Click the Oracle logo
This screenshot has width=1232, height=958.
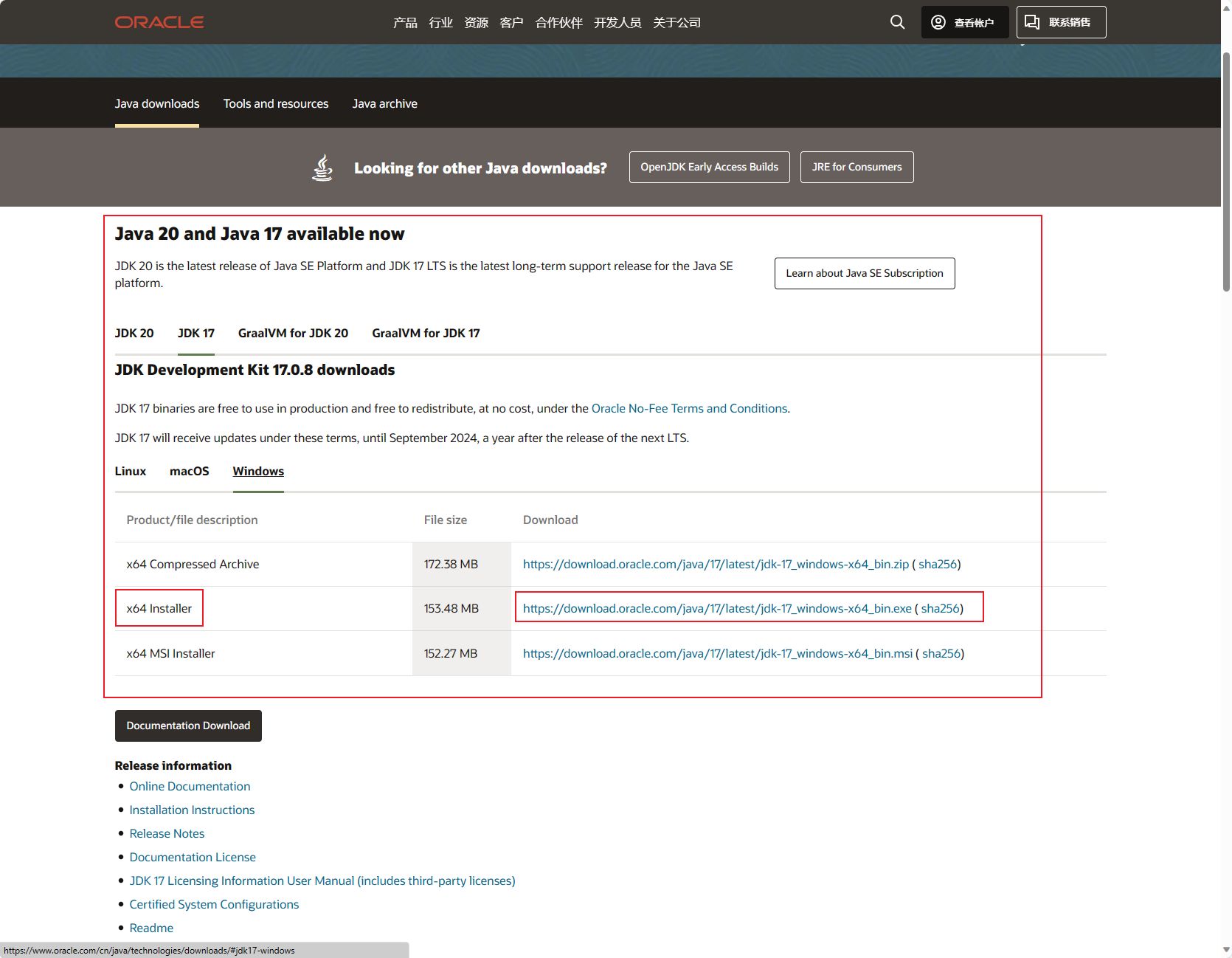tap(159, 22)
